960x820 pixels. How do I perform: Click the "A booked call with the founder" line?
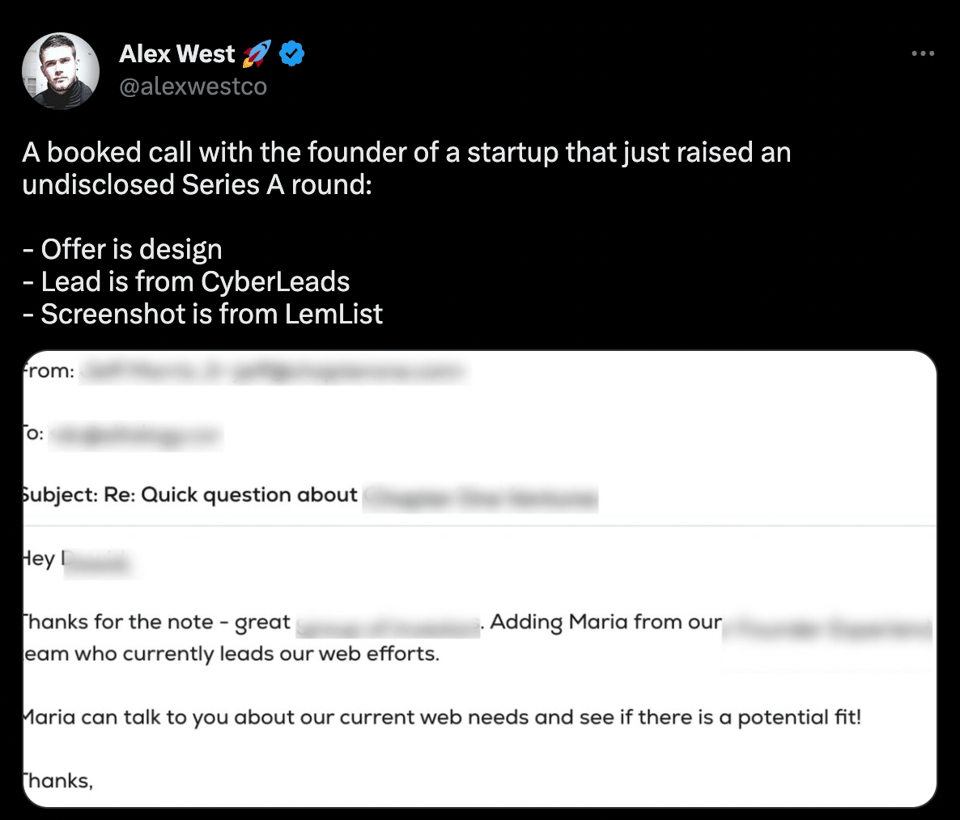406,153
